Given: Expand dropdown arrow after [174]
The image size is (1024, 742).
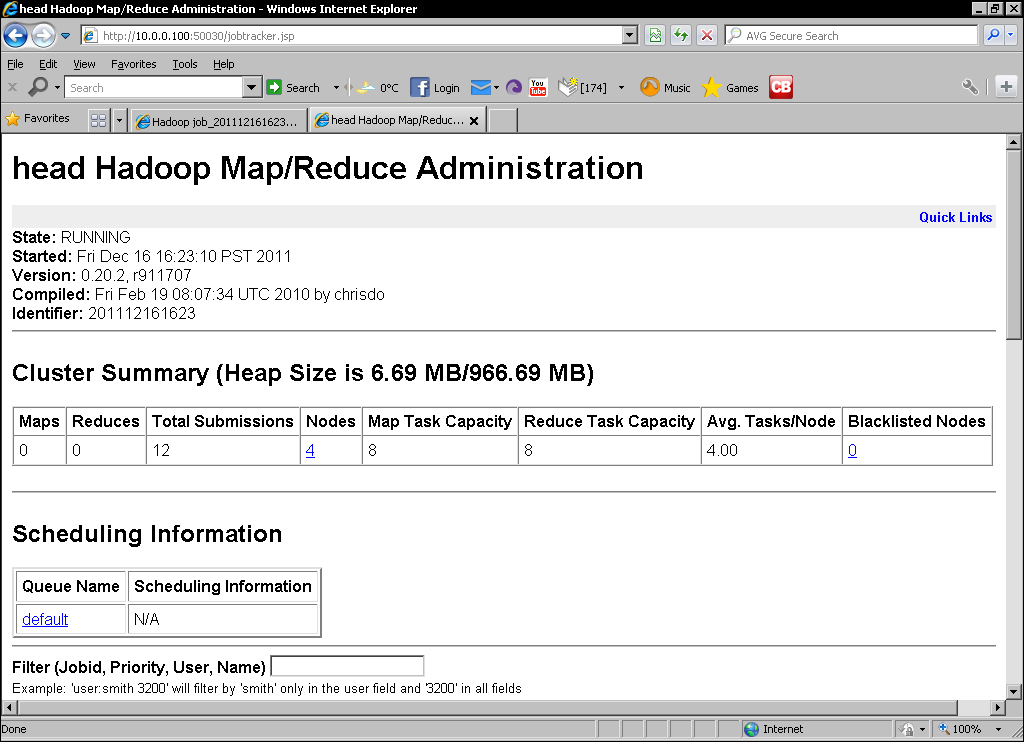Looking at the screenshot, I should (x=621, y=88).
